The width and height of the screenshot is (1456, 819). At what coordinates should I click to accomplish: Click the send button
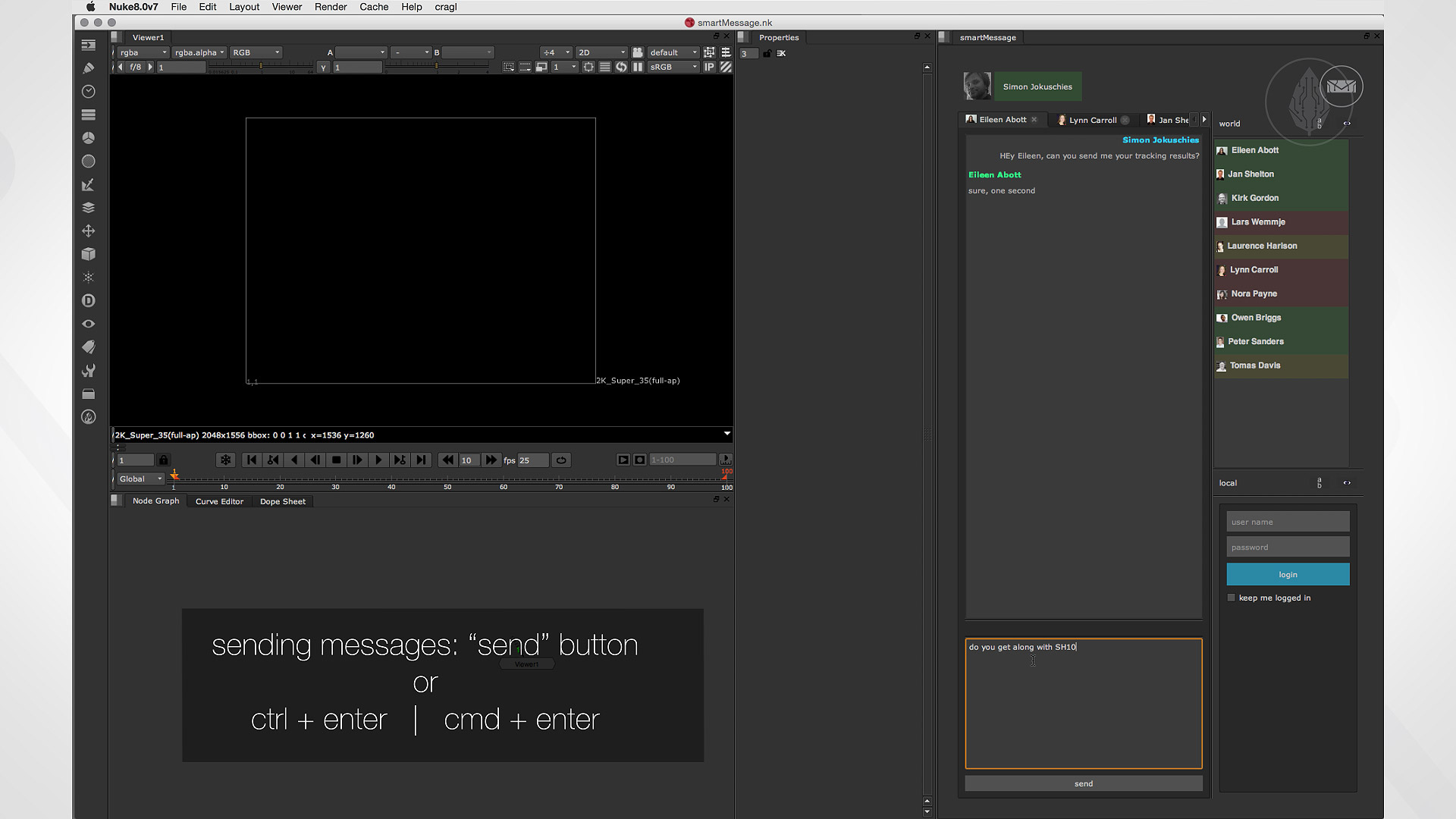point(1083,783)
